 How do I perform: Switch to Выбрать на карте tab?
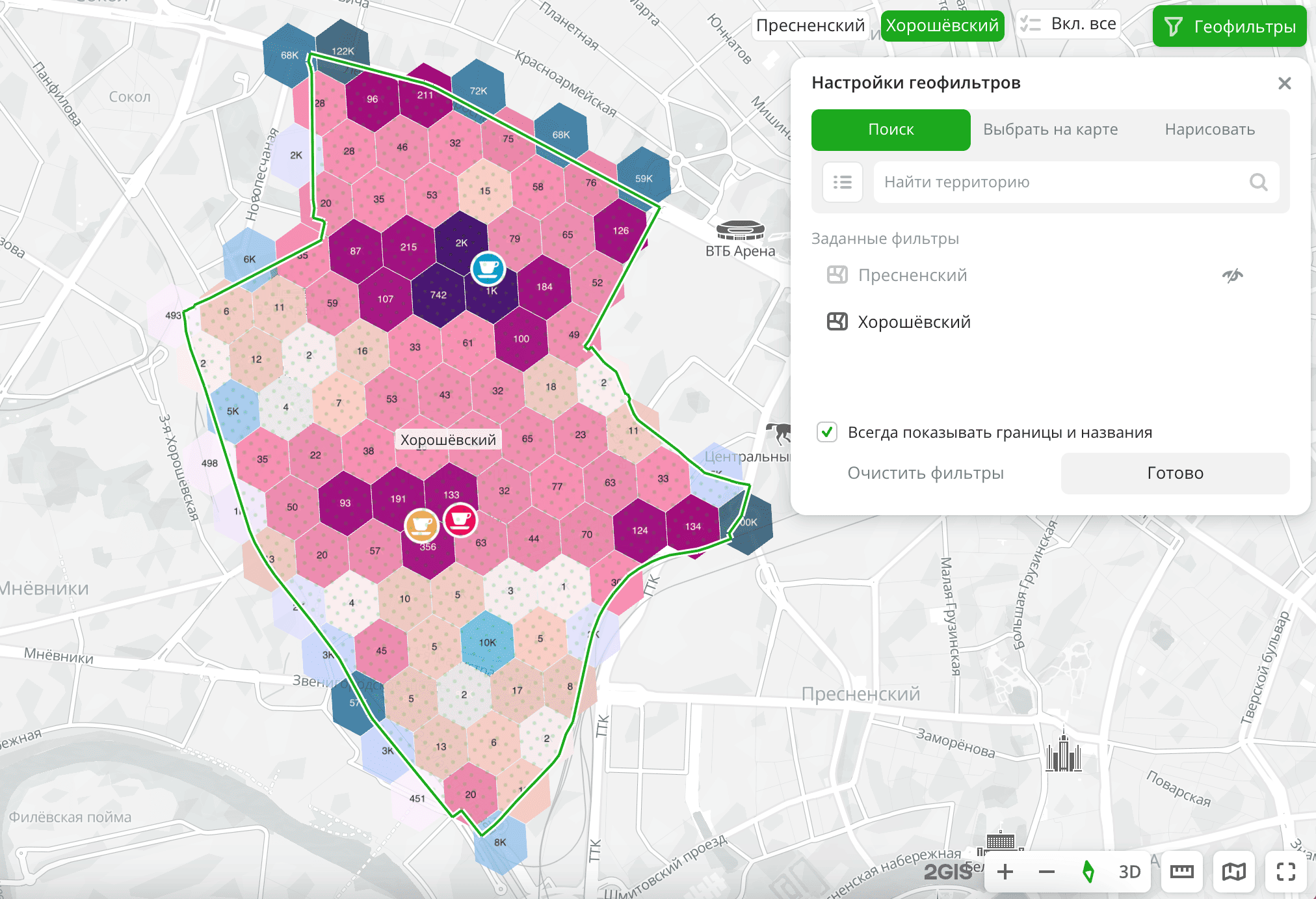pyautogui.click(x=1050, y=129)
